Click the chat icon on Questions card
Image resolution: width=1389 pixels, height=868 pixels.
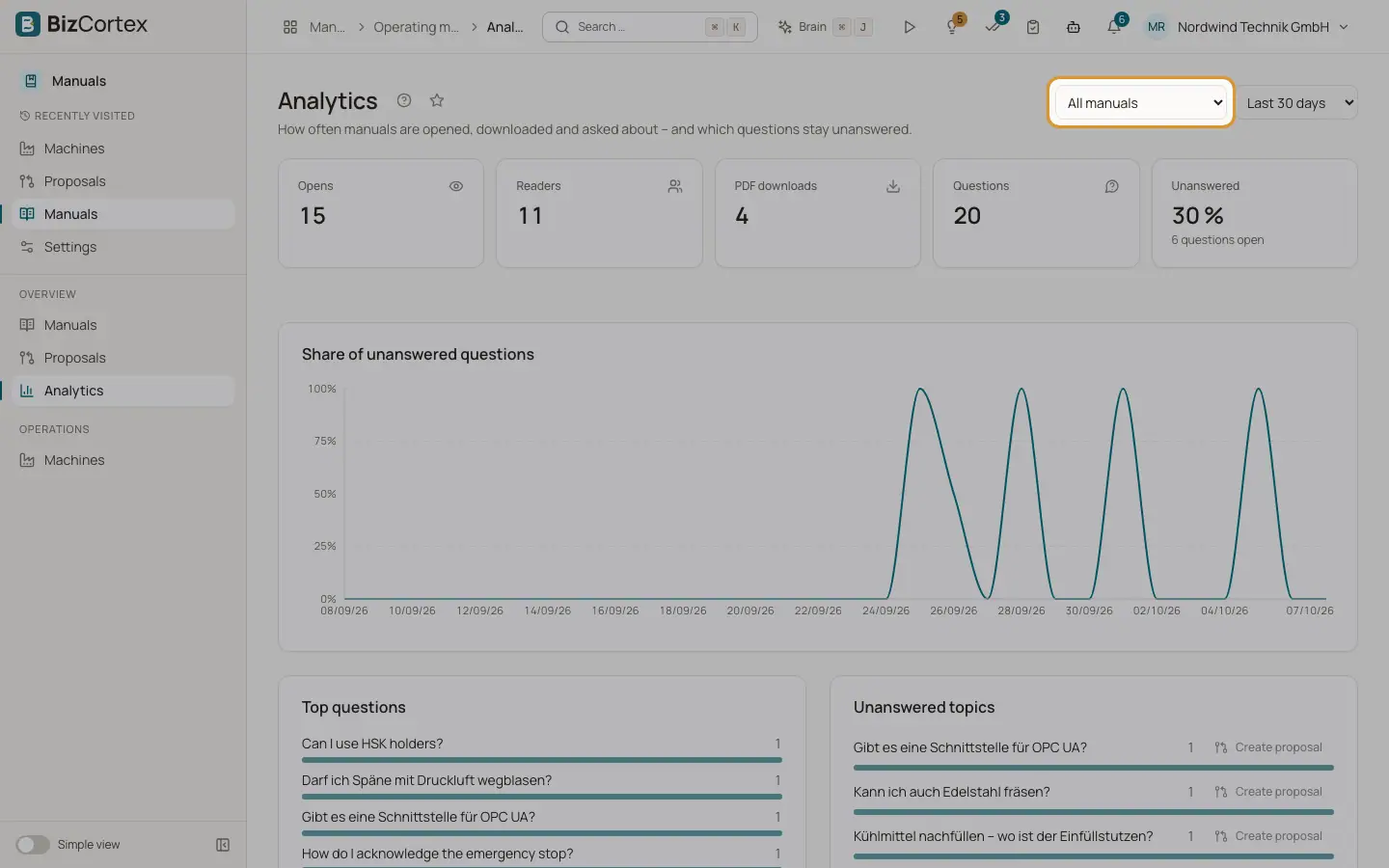1112,186
